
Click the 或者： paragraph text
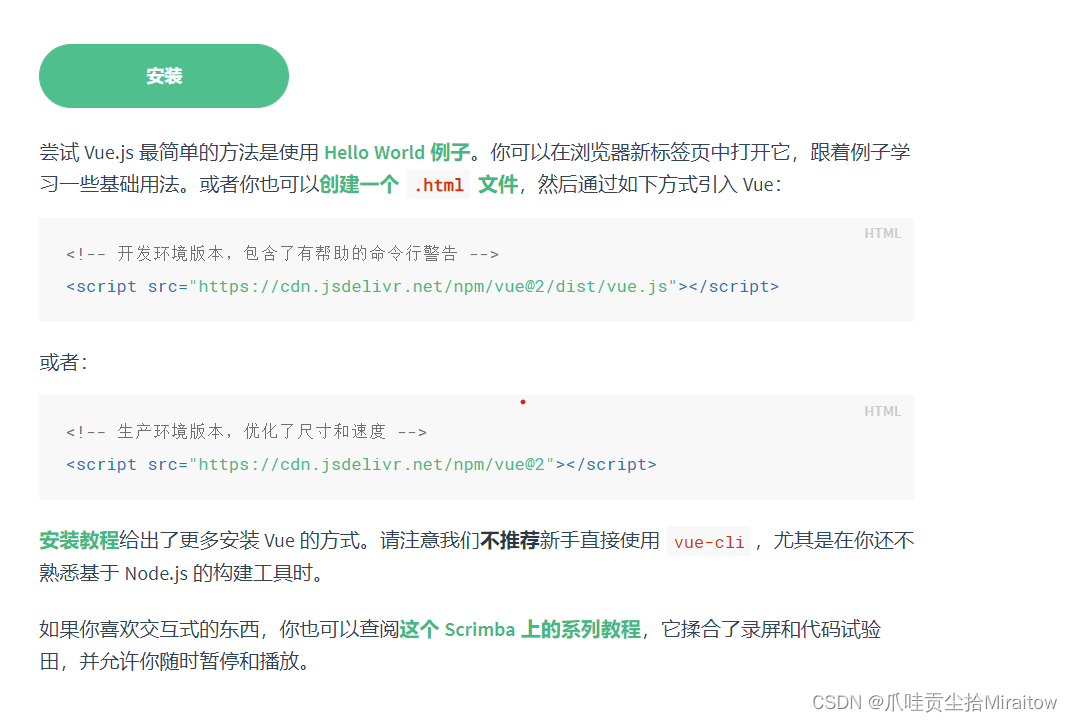pyautogui.click(x=64, y=362)
